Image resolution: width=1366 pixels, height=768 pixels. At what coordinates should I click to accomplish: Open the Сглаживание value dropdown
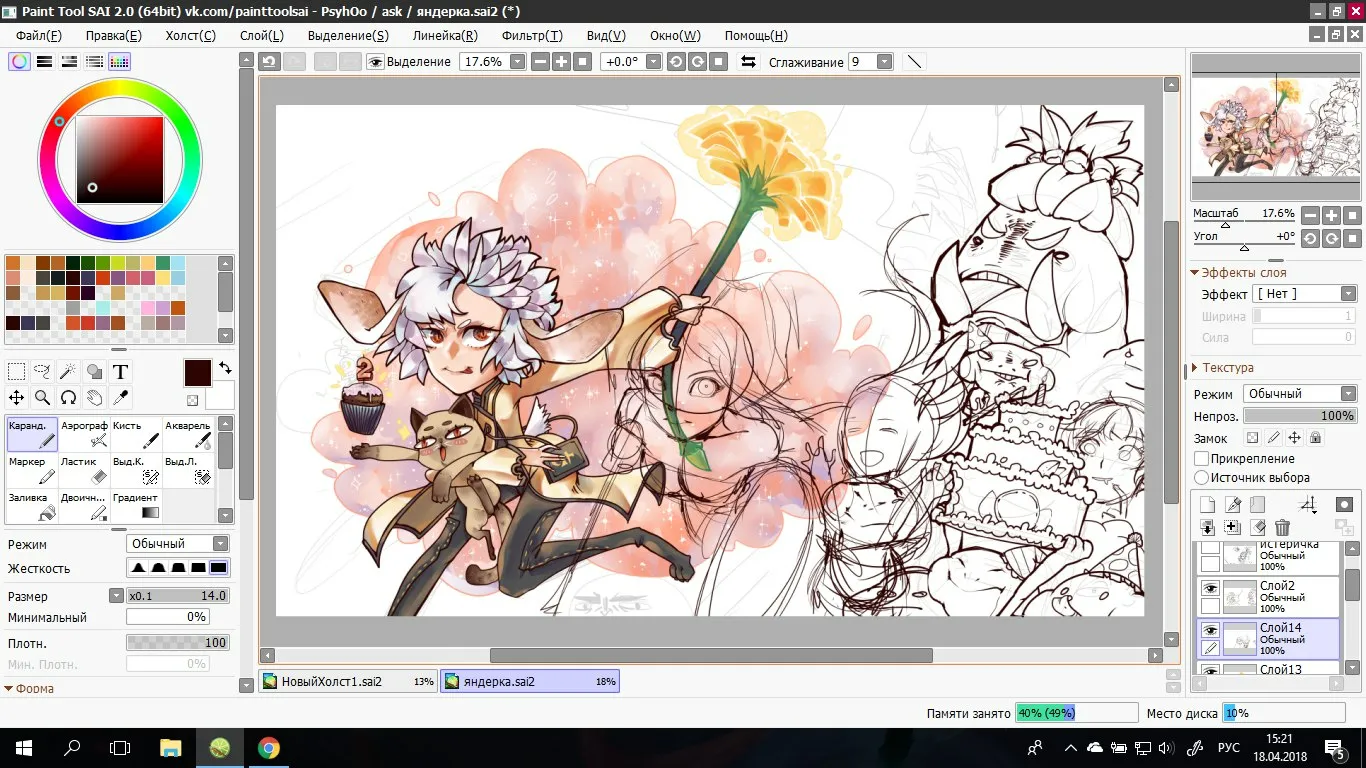coord(884,62)
